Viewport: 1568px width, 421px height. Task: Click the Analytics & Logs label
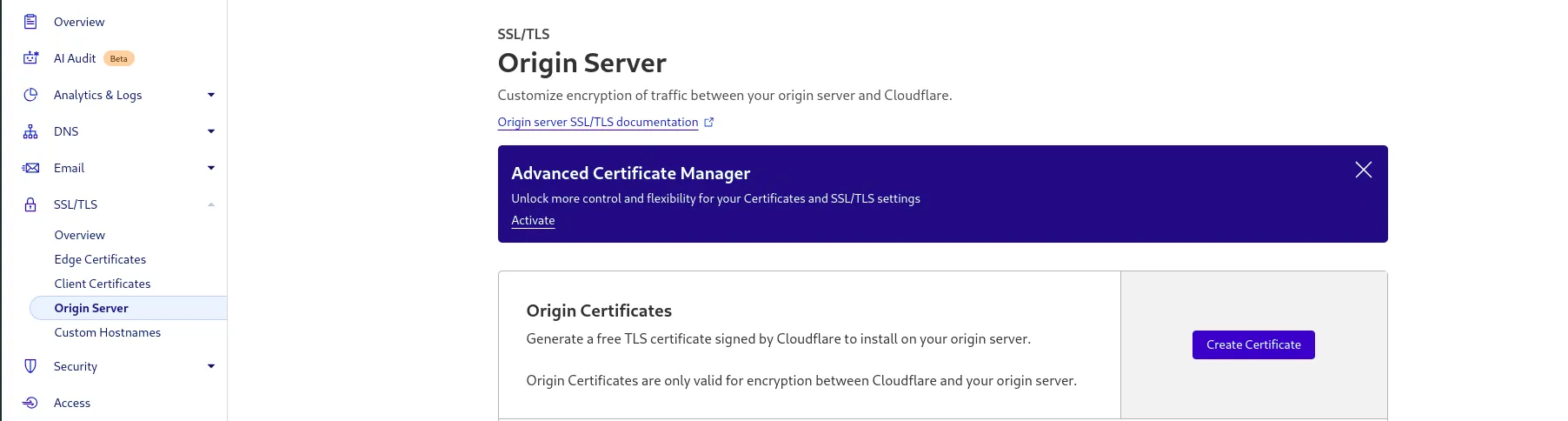(98, 95)
